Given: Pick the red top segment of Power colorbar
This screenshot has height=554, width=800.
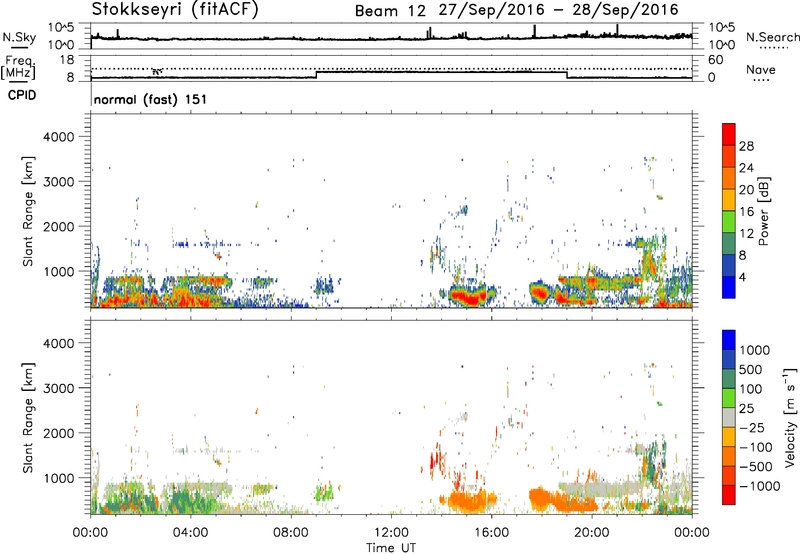Looking at the screenshot, I should (729, 134).
